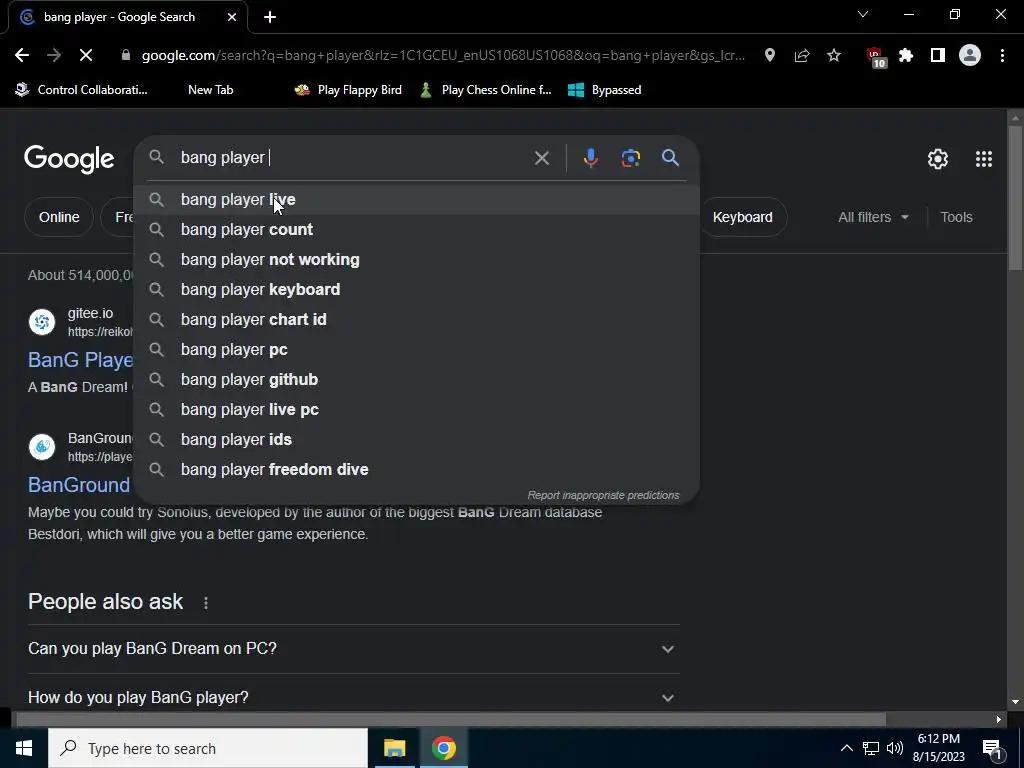Viewport: 1024px width, 768px height.
Task: Show hidden system tray icons
Action: pyautogui.click(x=846, y=748)
